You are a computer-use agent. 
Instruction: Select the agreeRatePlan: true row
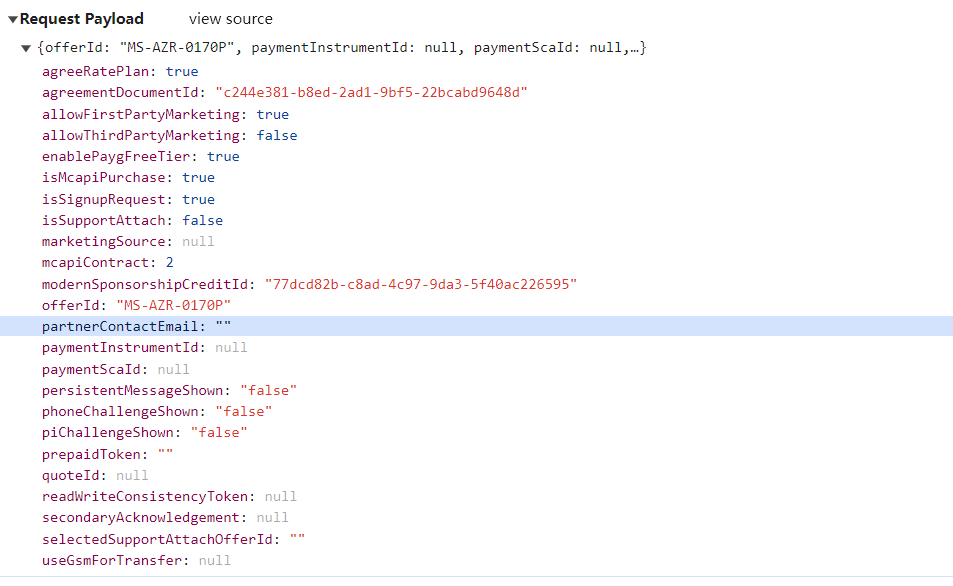click(x=120, y=71)
